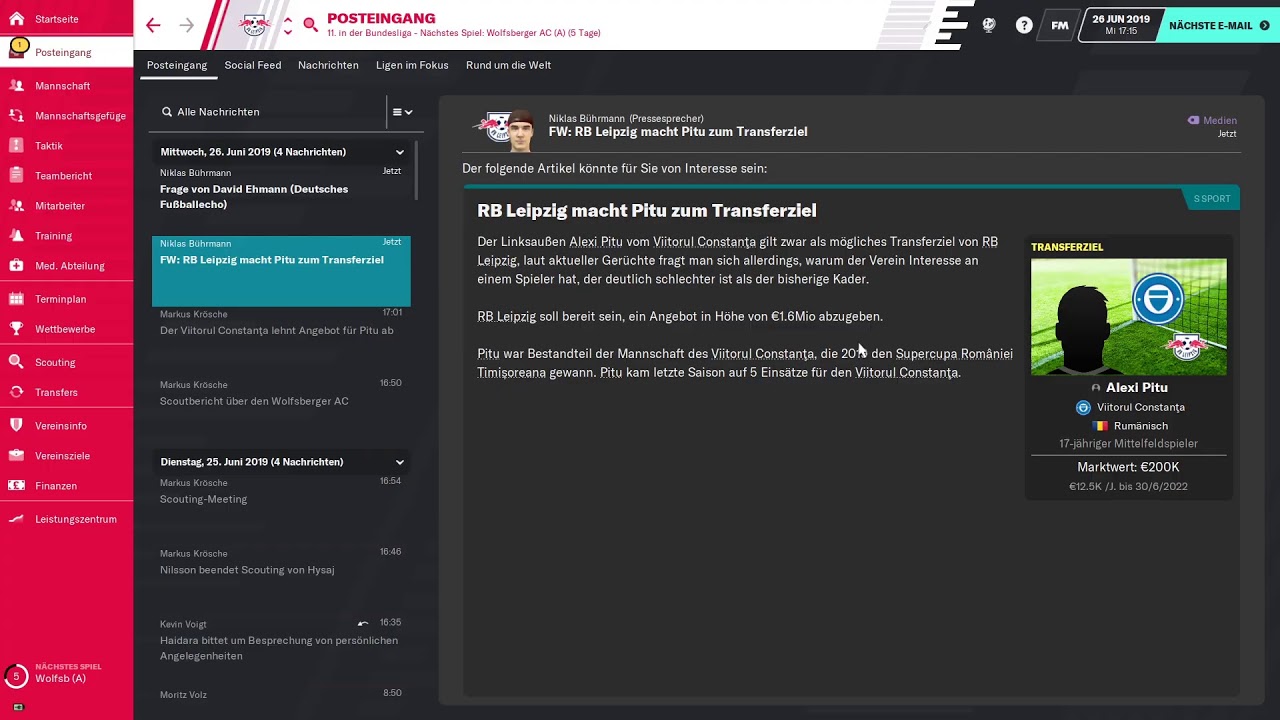Switch to Rund um die Welt tab
Screen dimensions: 1280x720
pos(508,65)
